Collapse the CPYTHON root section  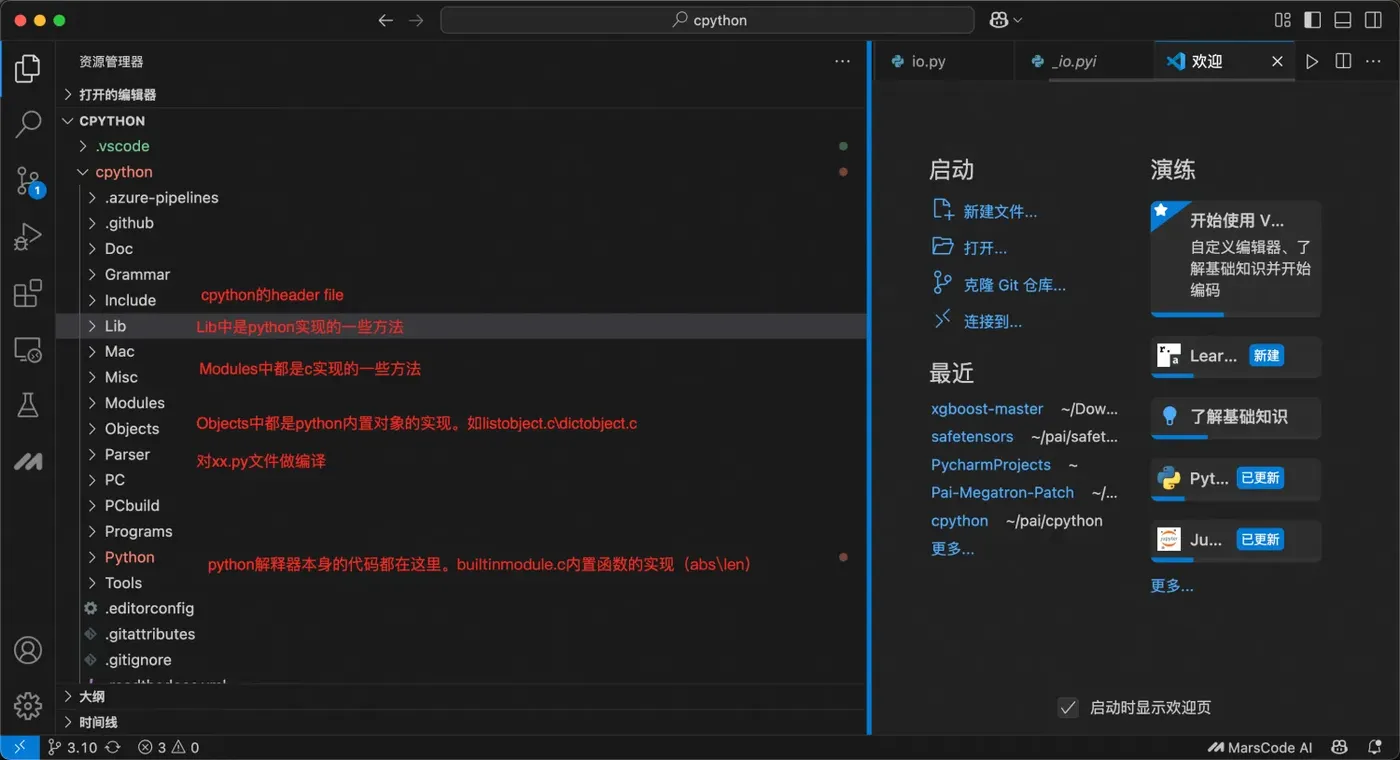461,120
